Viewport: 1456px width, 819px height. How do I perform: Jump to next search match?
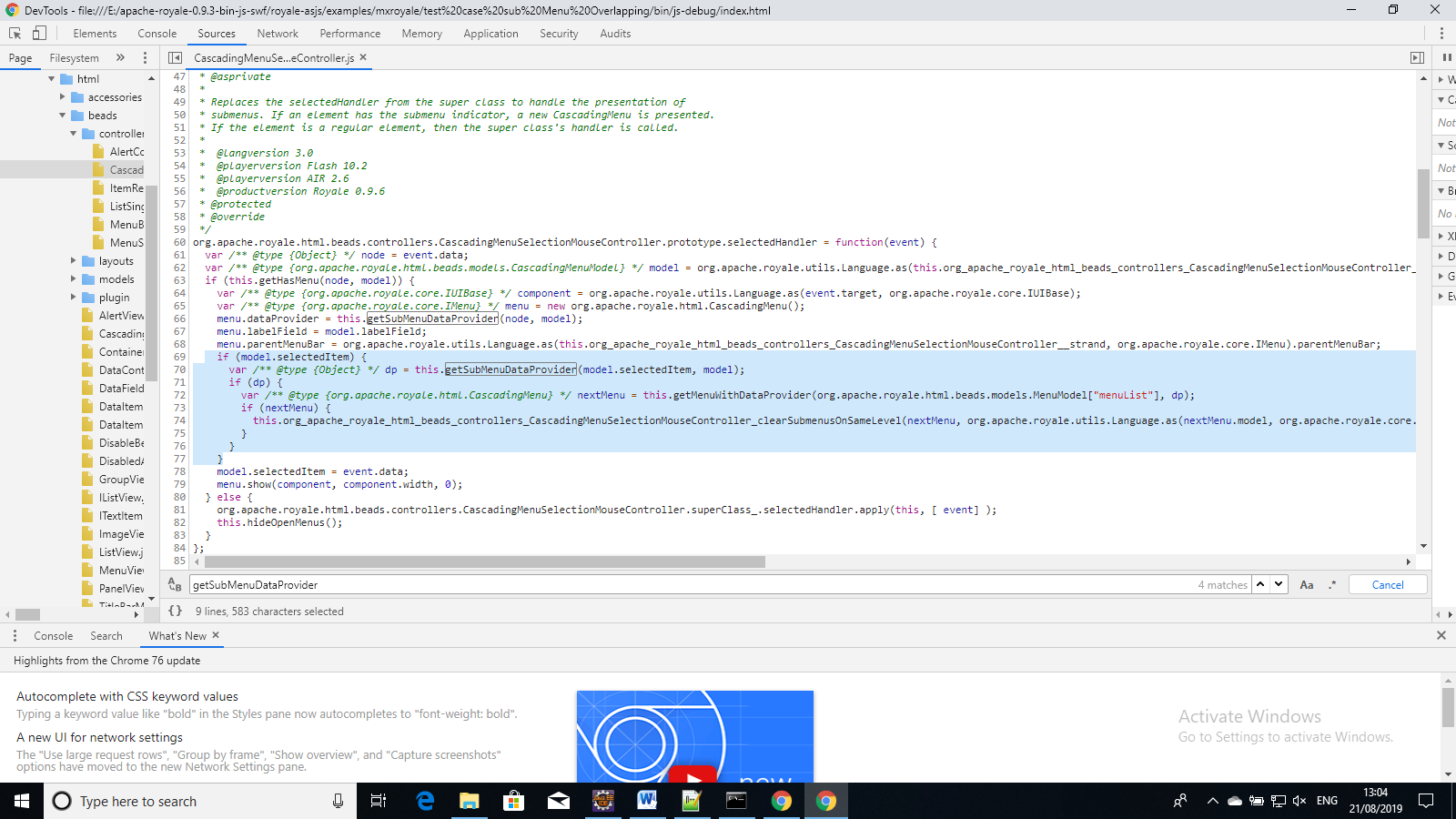click(1279, 584)
